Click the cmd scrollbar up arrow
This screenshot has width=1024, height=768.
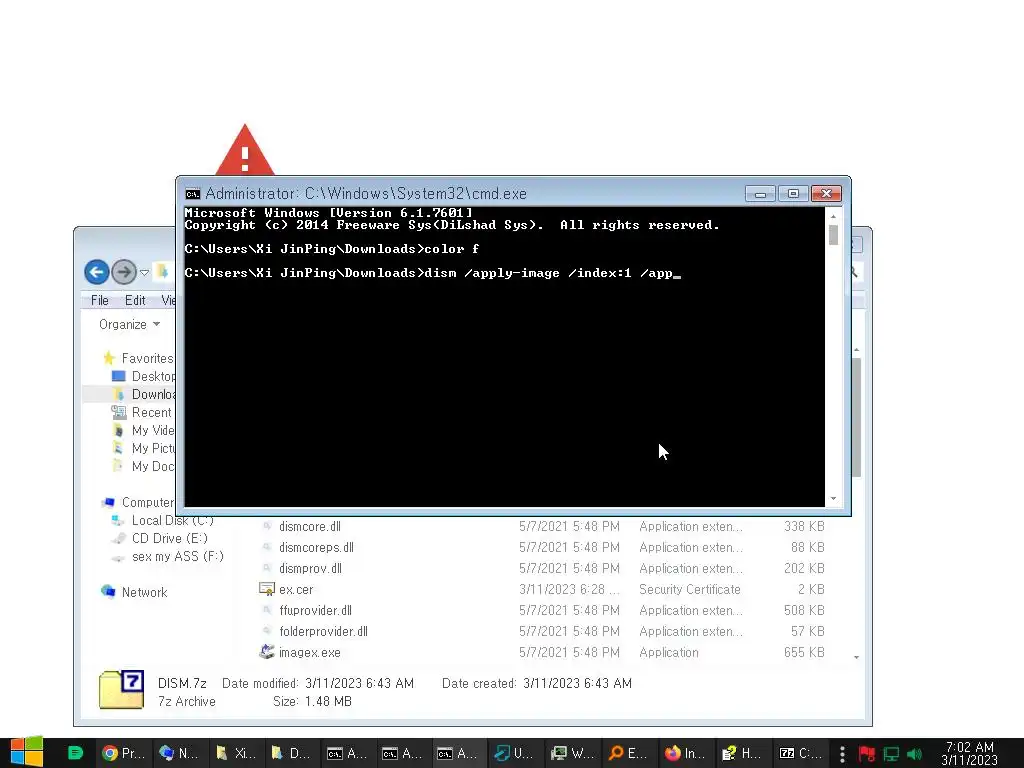(833, 216)
